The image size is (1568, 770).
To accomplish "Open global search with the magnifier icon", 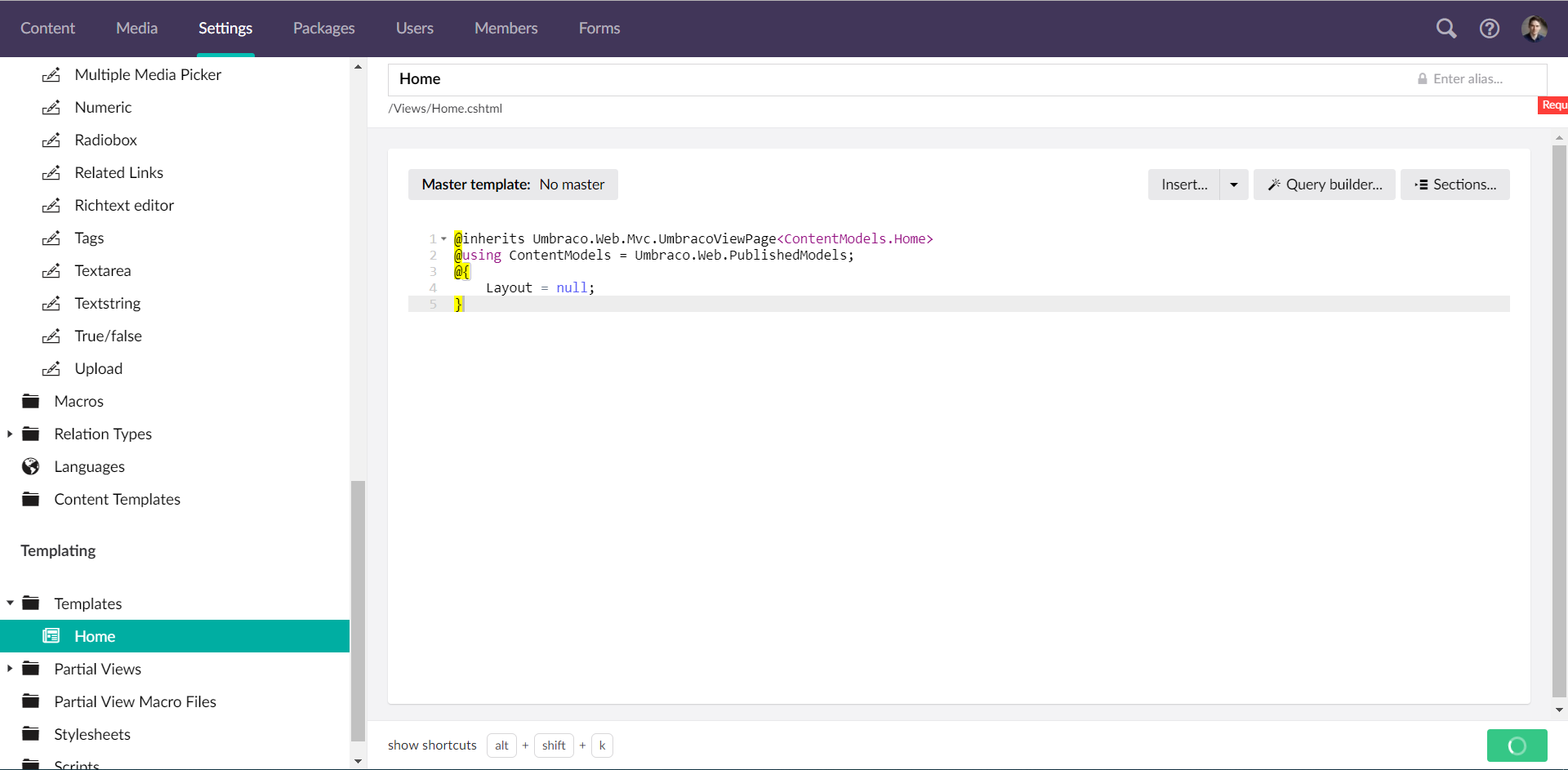I will tap(1446, 28).
